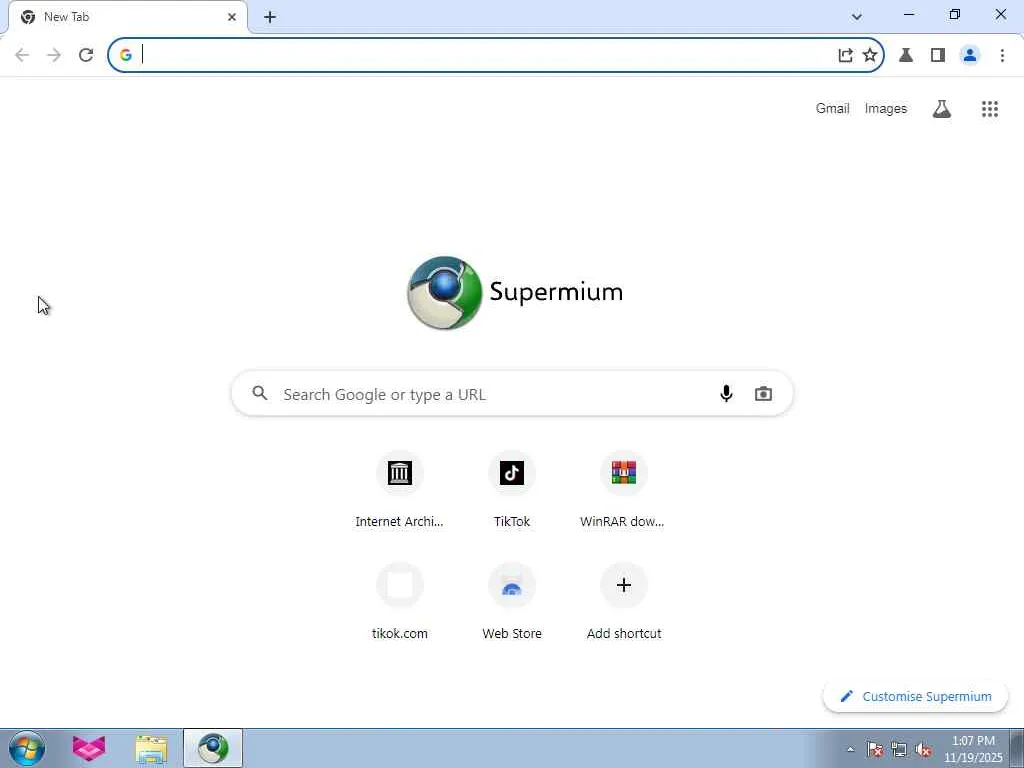The height and width of the screenshot is (768, 1024).
Task: Close the New Tab tab
Action: point(232,17)
